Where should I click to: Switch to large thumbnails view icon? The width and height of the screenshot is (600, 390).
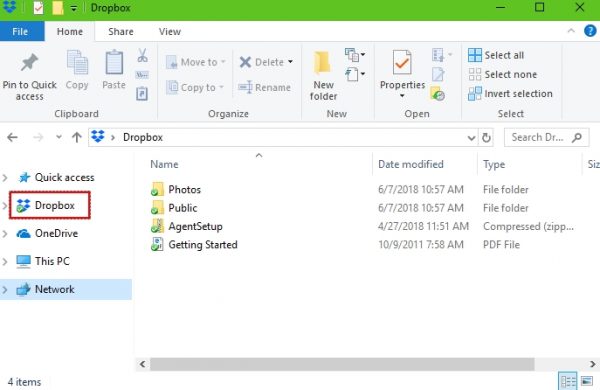[x=587, y=381]
